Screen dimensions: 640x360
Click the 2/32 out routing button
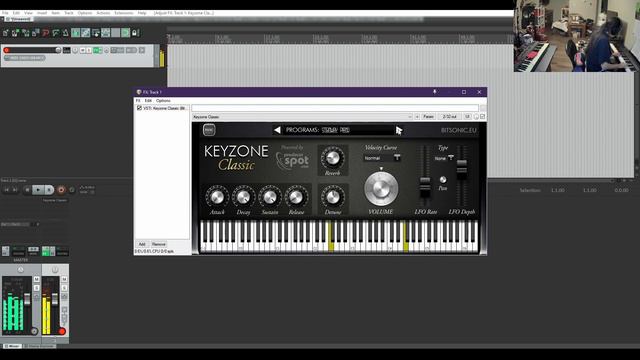449,117
